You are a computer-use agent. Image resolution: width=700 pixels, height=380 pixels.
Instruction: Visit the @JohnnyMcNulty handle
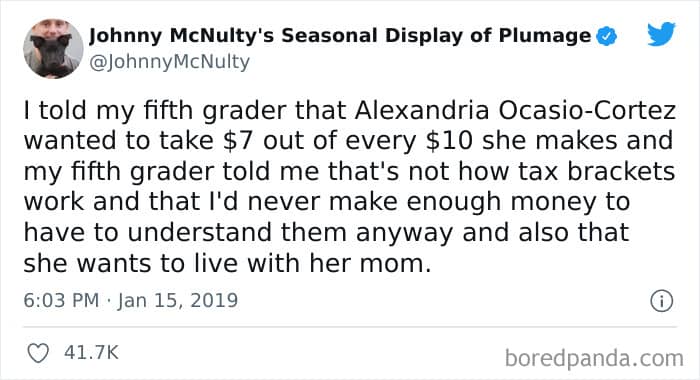click(x=169, y=62)
